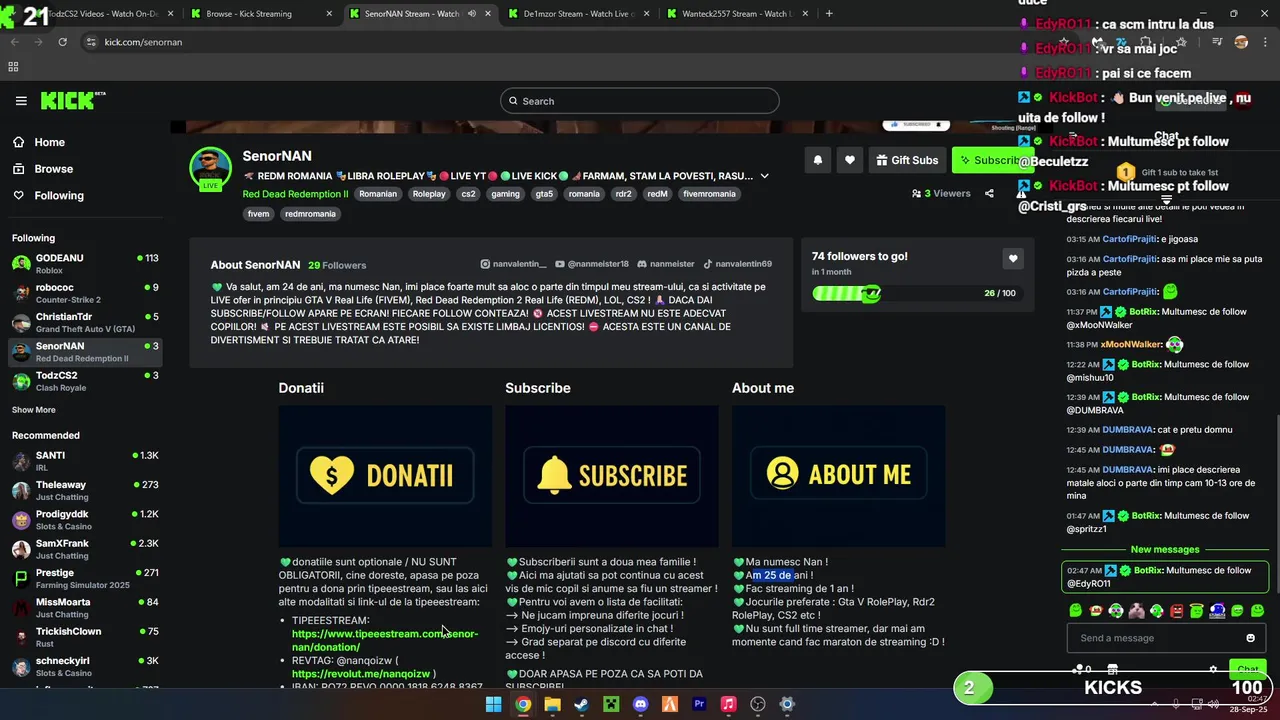Click the Windows Start button
1280x720 pixels.
coord(493,704)
